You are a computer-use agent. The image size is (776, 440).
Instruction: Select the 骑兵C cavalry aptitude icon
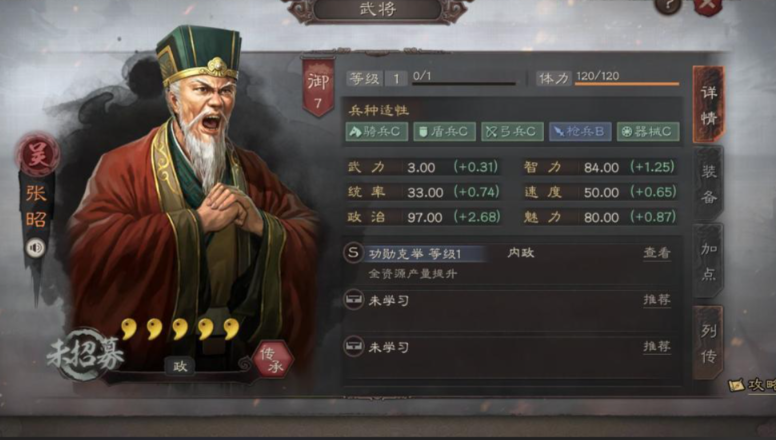coord(377,132)
